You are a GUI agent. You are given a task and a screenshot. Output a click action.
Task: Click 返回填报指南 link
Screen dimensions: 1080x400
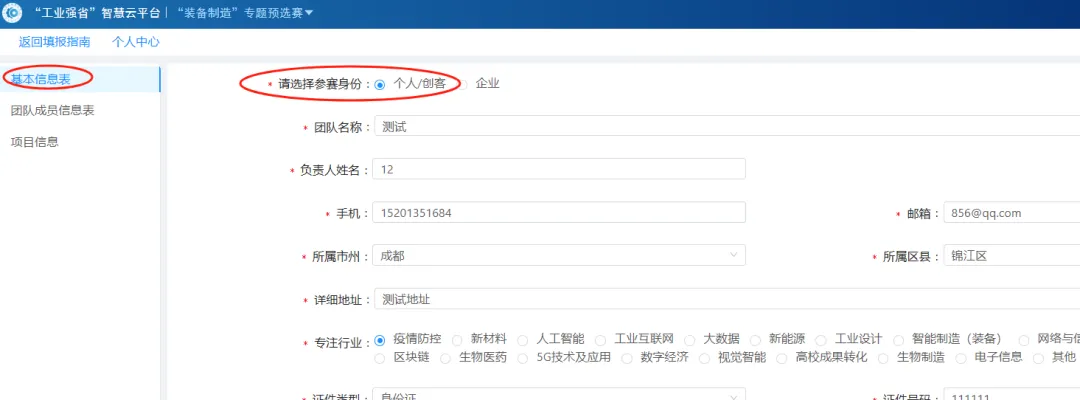pyautogui.click(x=54, y=42)
